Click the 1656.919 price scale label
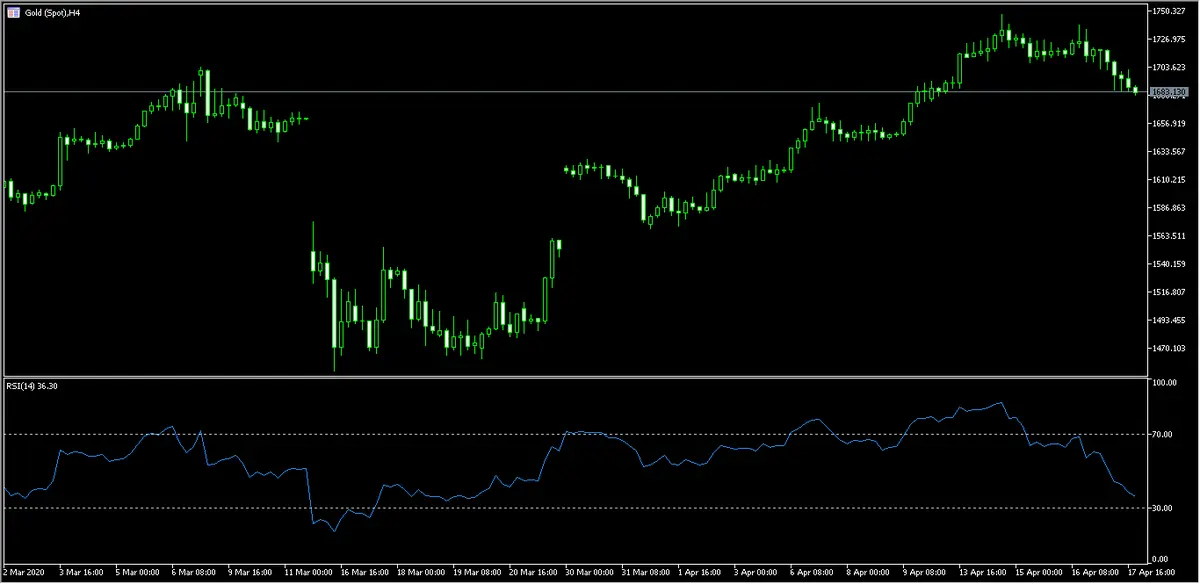The image size is (1200, 584). [x=1168, y=124]
